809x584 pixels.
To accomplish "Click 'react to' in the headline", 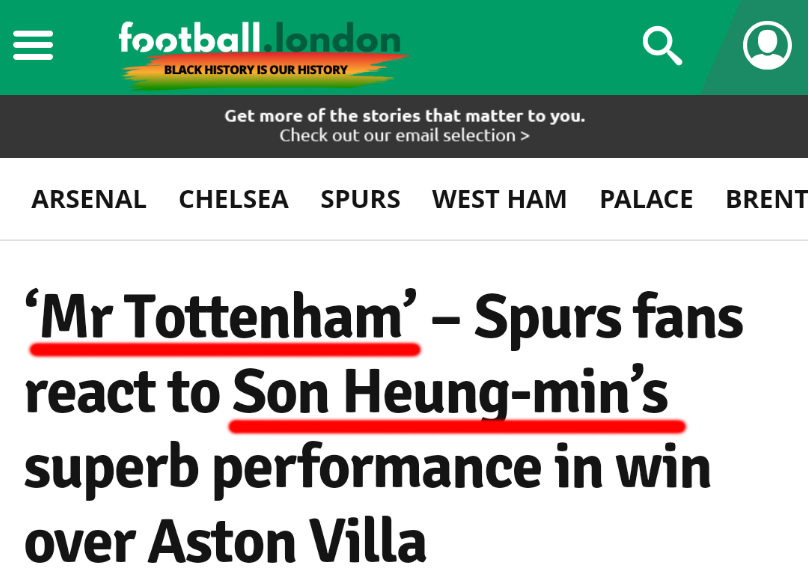I will pyautogui.click(x=121, y=393).
